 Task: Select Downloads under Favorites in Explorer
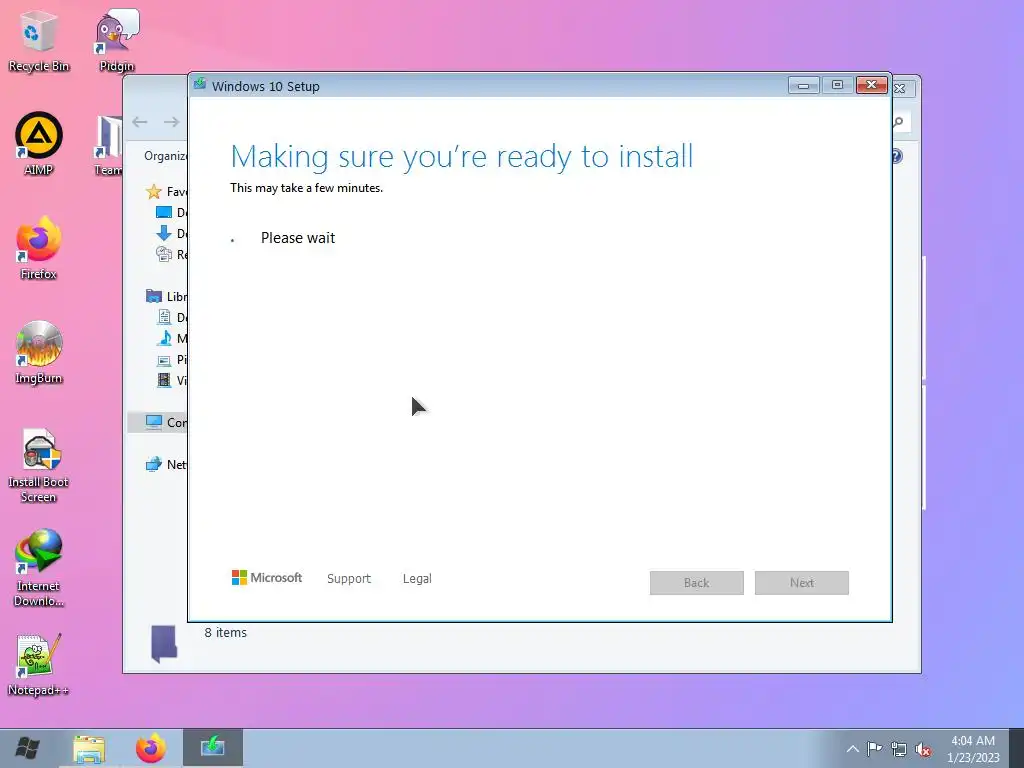click(x=171, y=233)
